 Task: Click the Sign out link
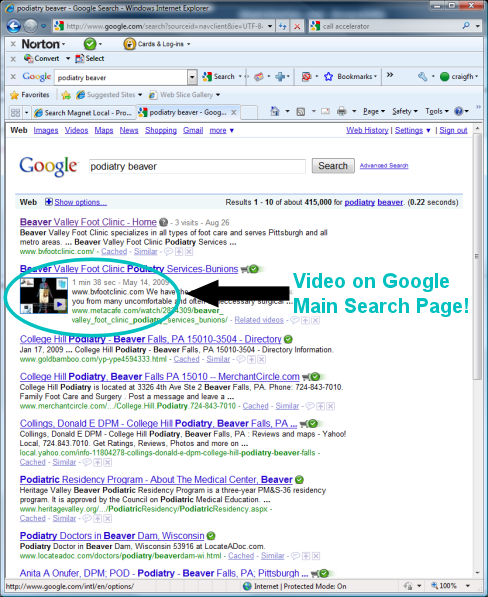pos(453,130)
